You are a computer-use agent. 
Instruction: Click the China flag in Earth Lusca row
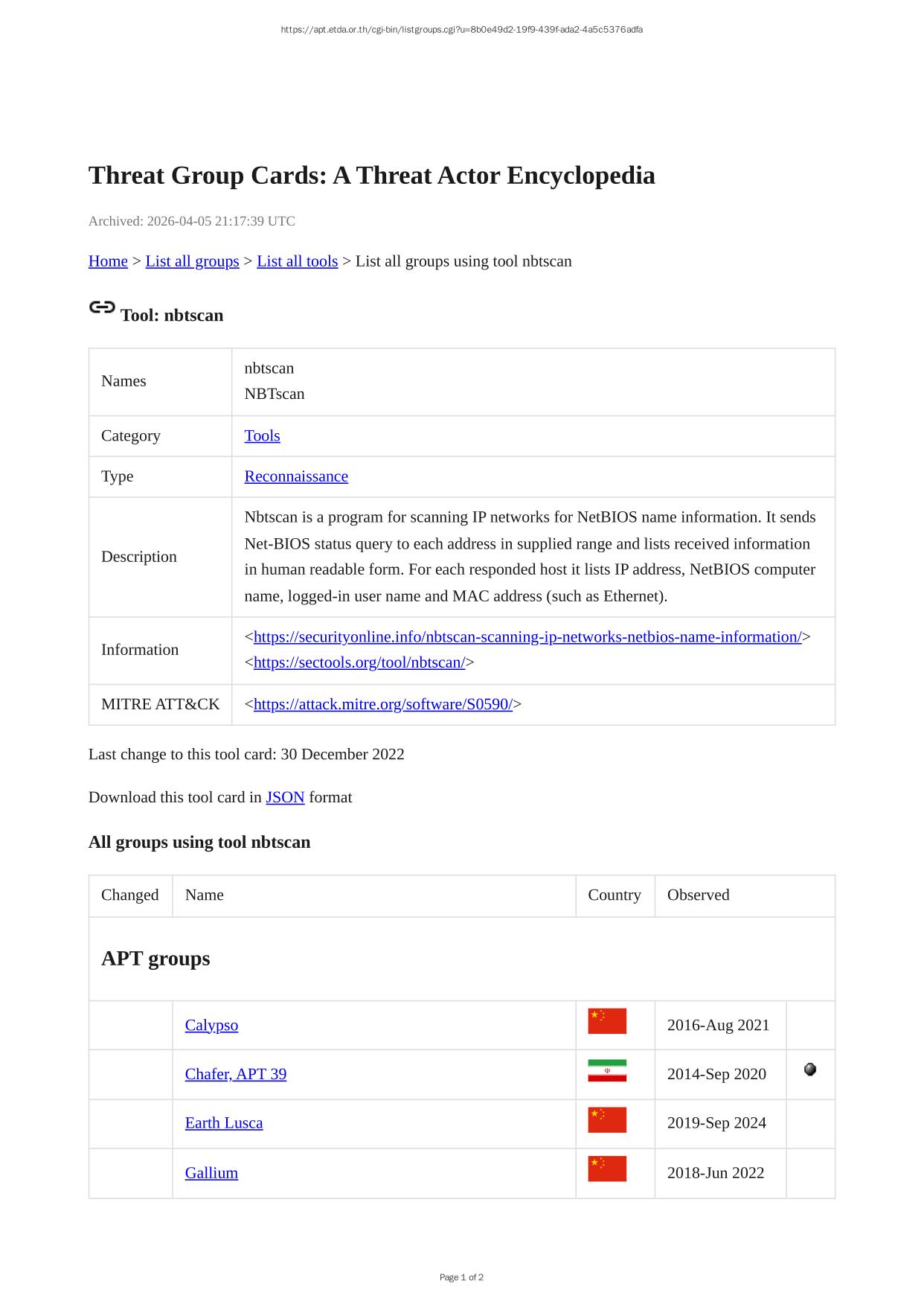[x=606, y=1119]
